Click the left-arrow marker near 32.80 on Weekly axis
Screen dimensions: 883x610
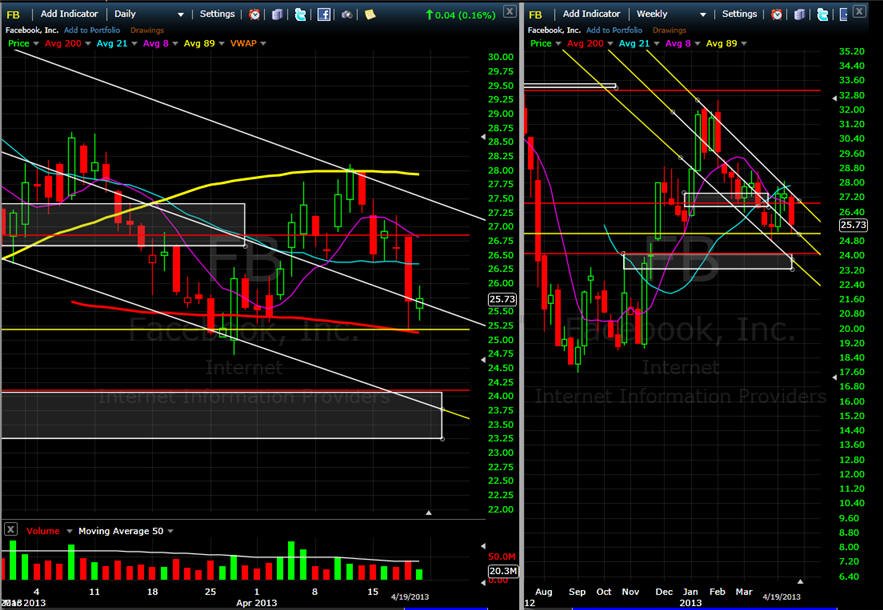coord(834,98)
